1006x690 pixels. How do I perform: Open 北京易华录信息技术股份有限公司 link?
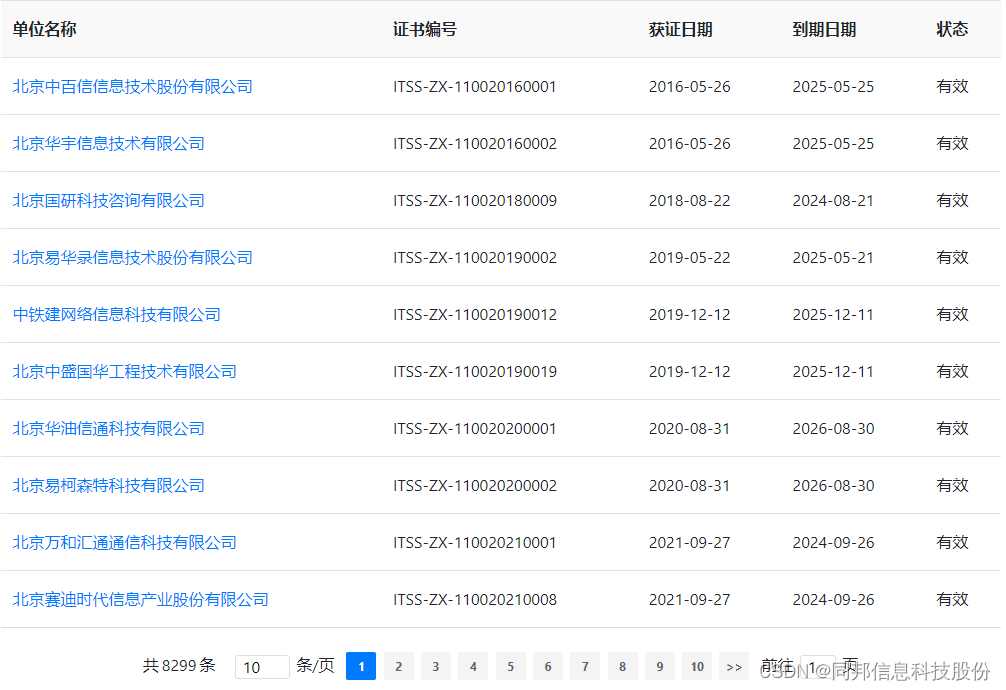pyautogui.click(x=133, y=258)
